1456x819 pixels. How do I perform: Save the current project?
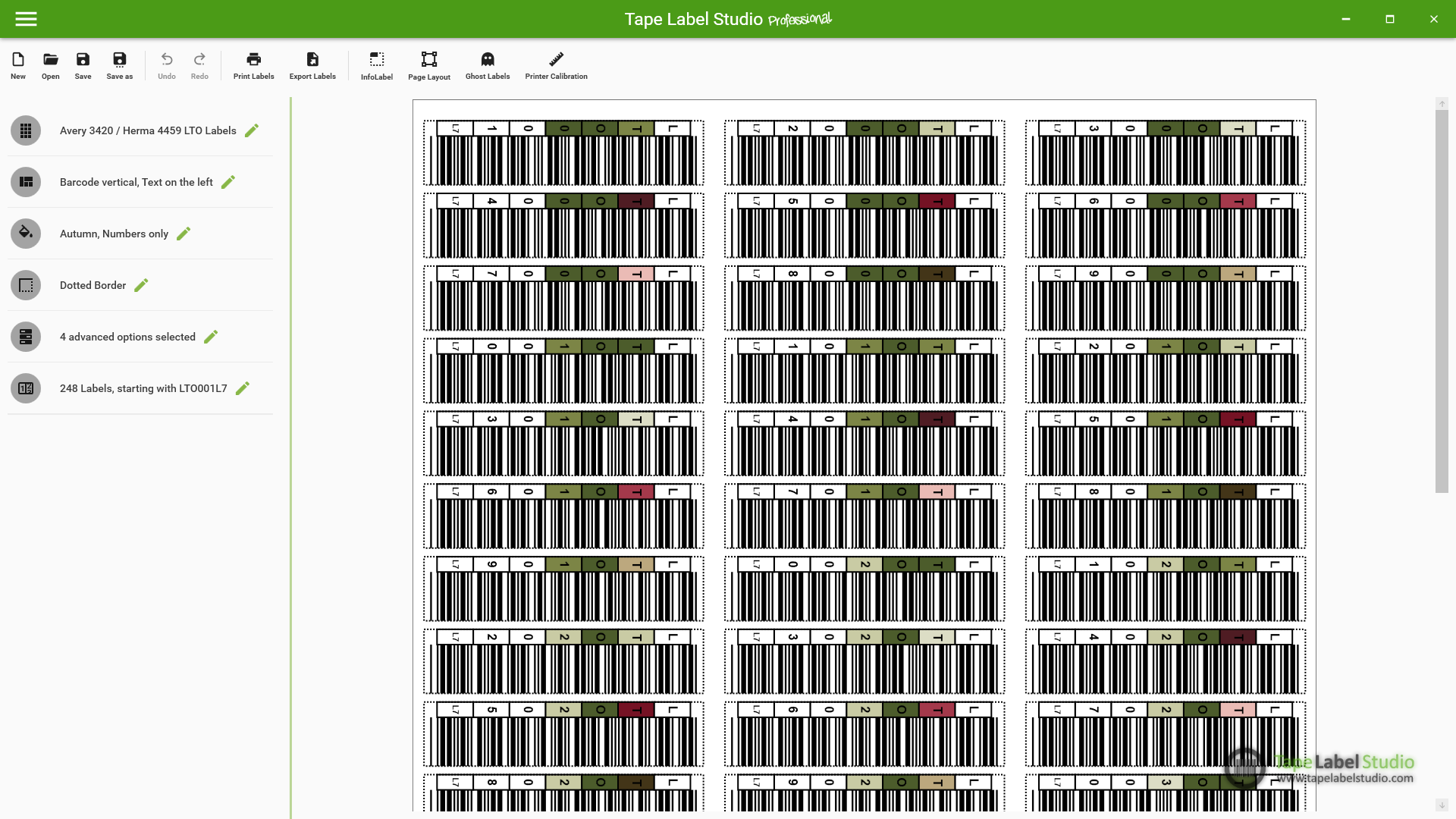[83, 65]
